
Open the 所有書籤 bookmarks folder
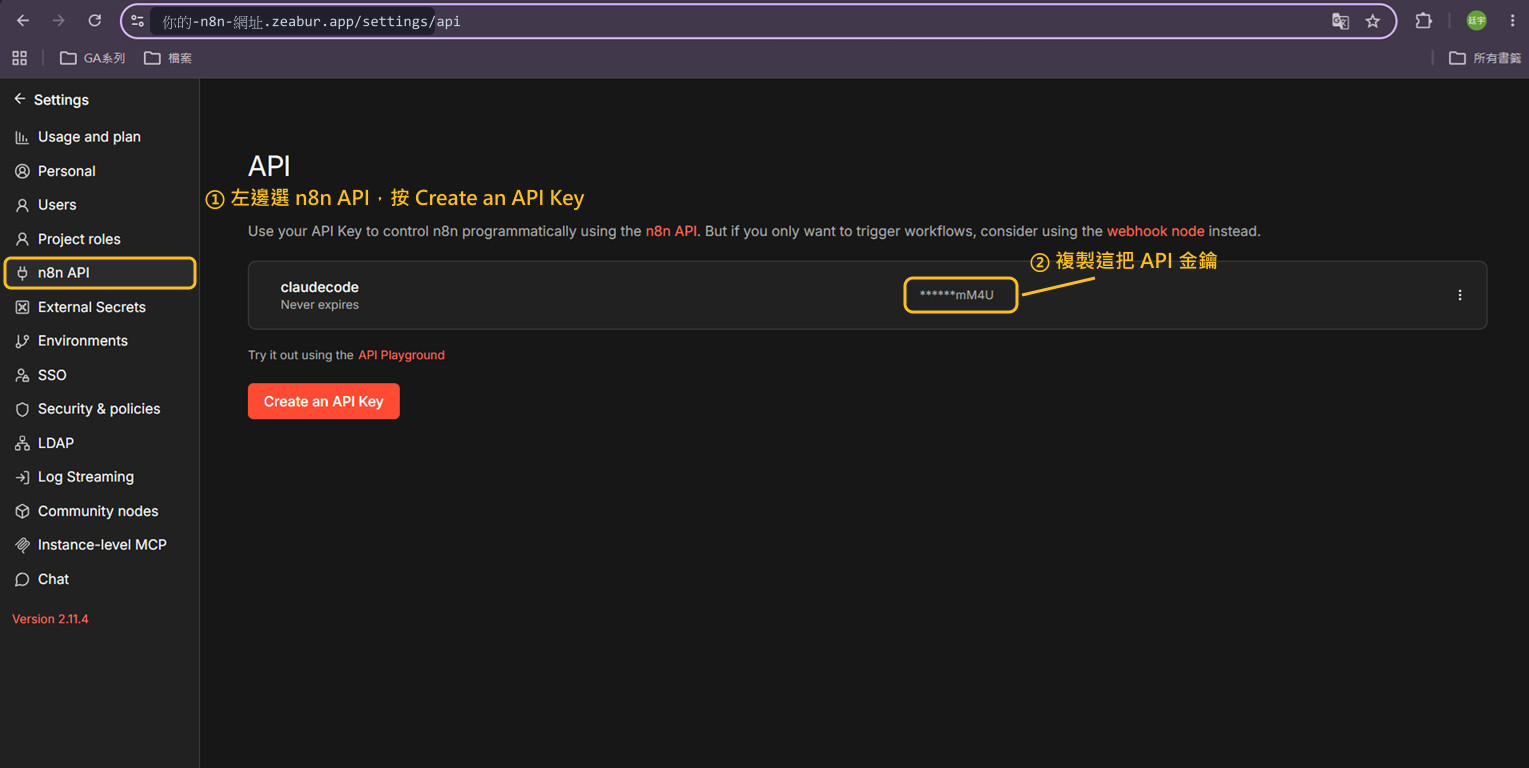(1485, 58)
